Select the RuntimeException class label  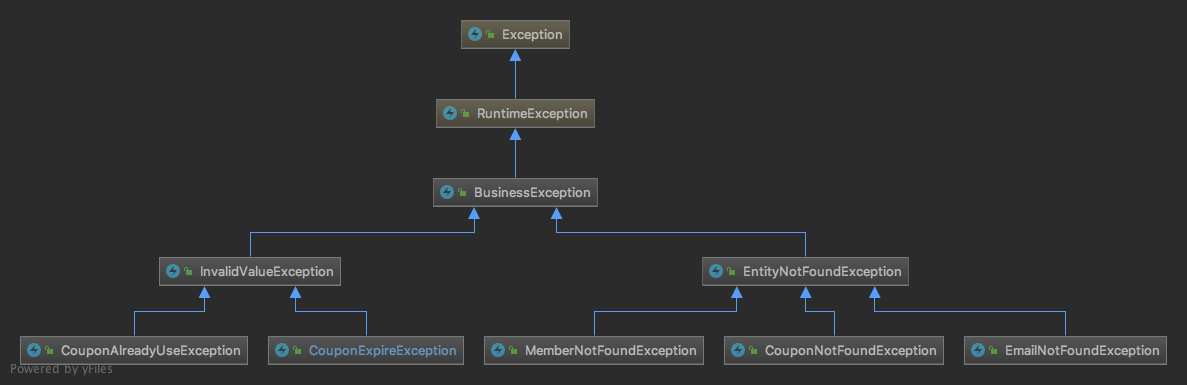(532, 113)
